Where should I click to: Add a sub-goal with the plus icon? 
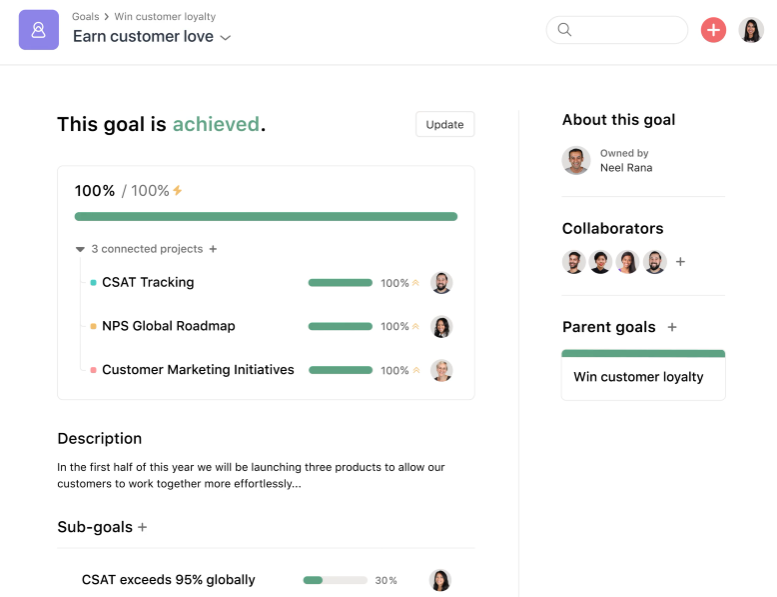pyautogui.click(x=142, y=527)
